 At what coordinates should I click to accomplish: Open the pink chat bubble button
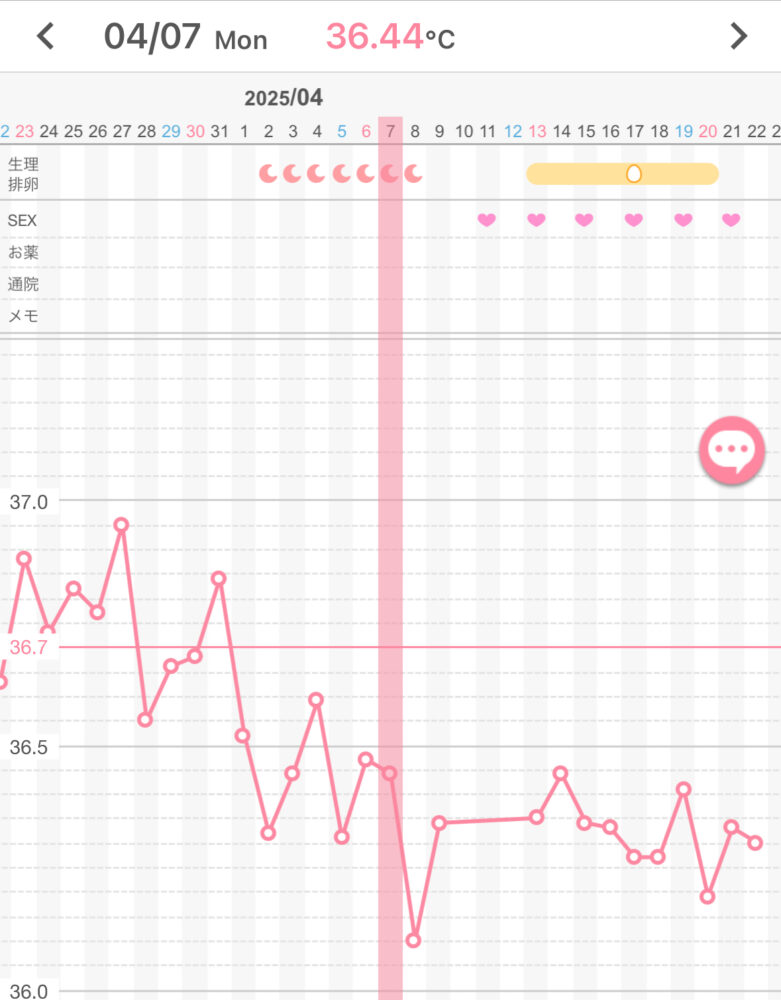[x=732, y=450]
